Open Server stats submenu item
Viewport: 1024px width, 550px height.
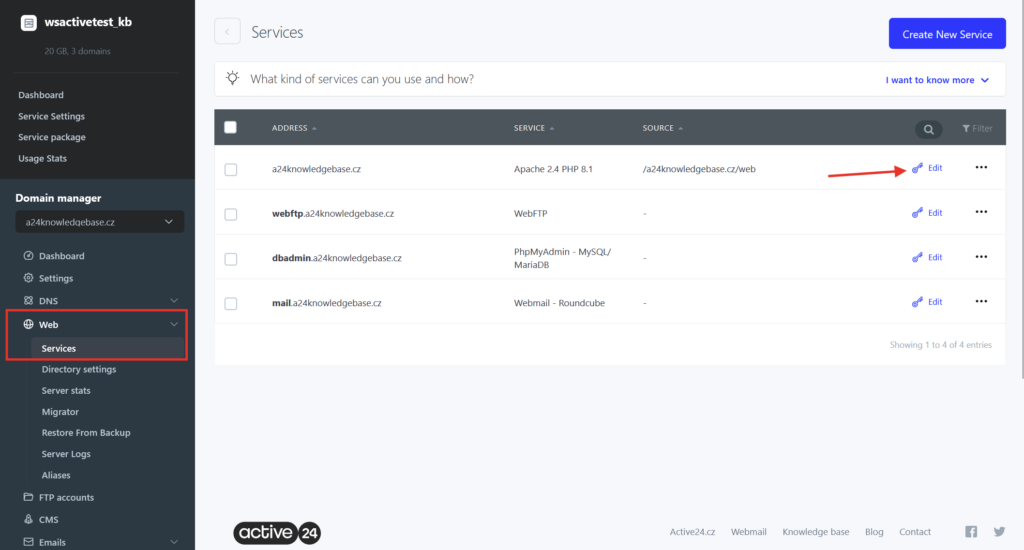pos(66,391)
